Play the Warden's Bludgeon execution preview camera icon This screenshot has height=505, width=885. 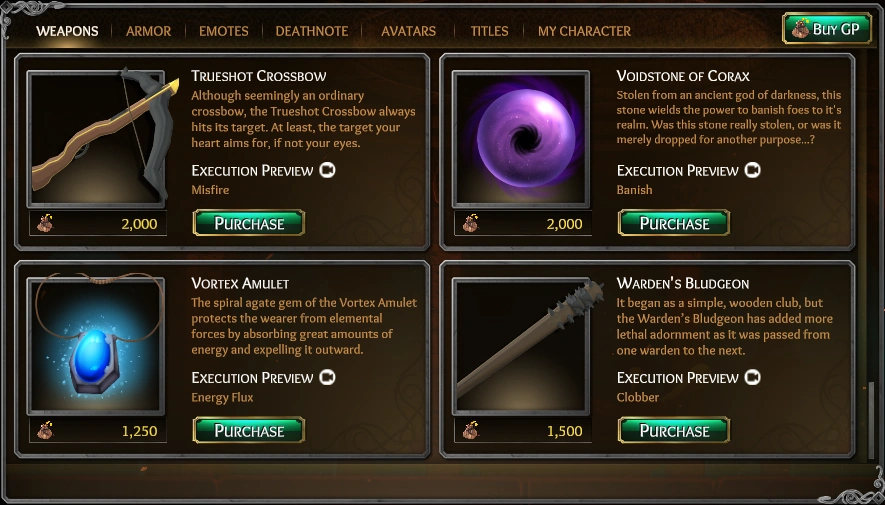click(752, 377)
